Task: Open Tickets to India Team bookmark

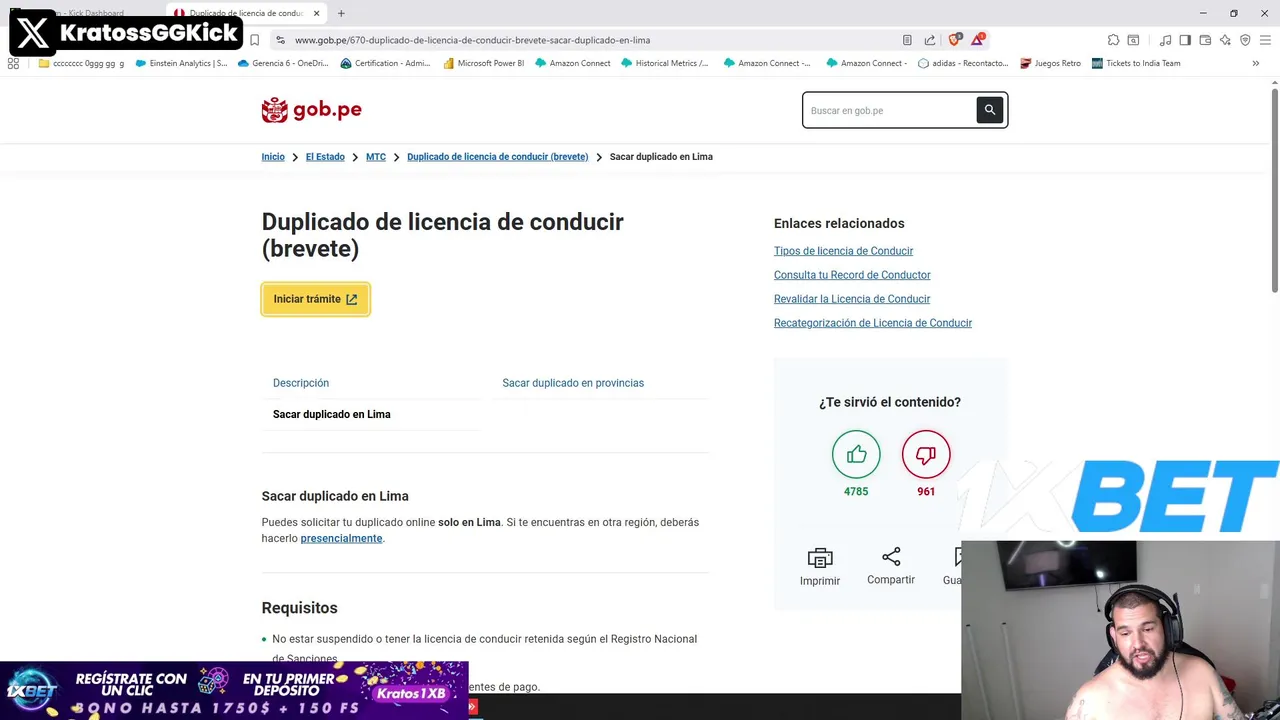Action: coord(1136,63)
